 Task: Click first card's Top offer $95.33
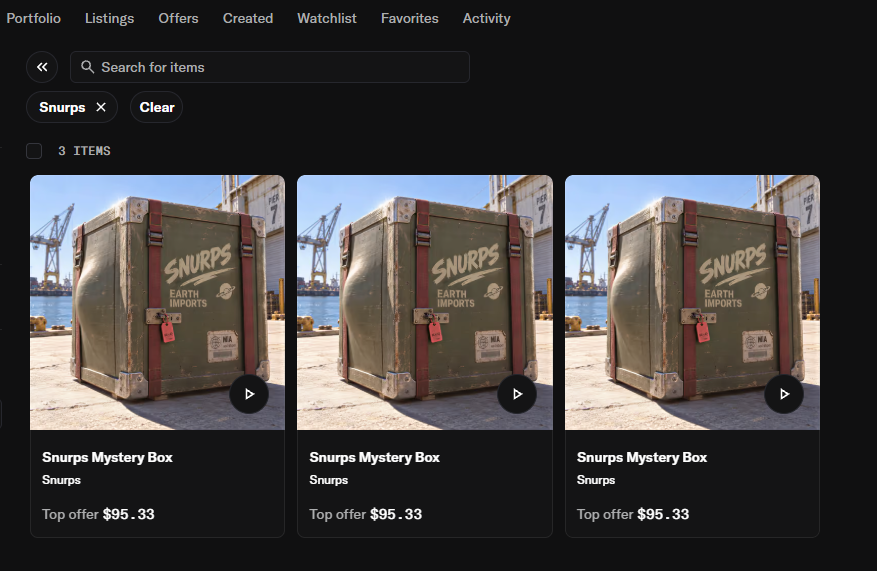point(98,514)
